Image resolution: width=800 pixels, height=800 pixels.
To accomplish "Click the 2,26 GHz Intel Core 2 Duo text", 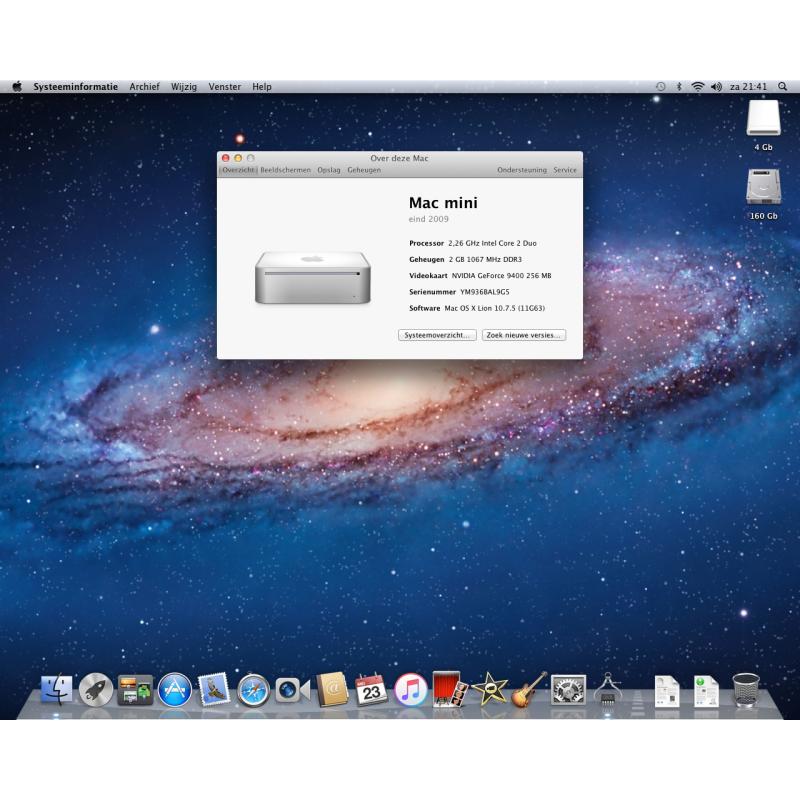I will tap(492, 243).
